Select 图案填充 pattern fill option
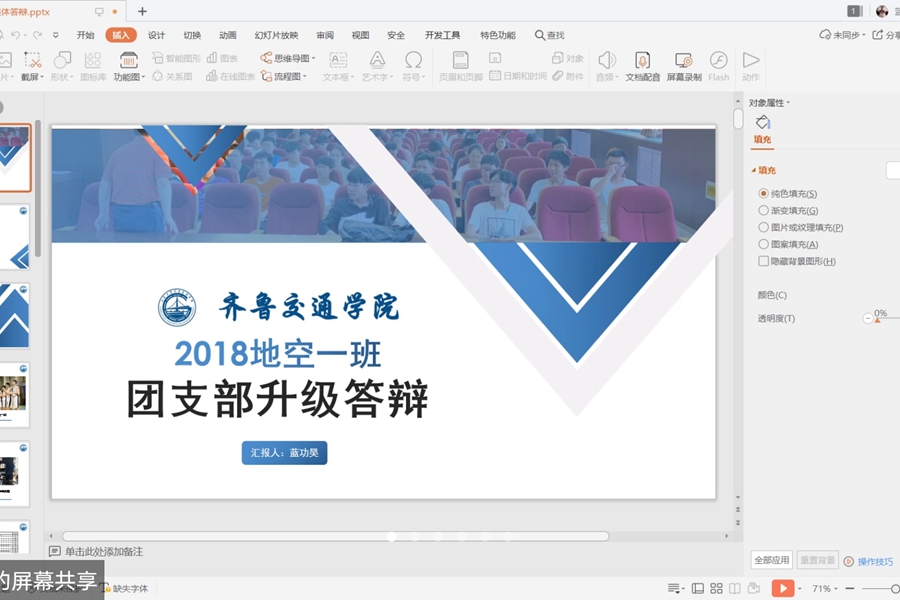The image size is (900, 600). click(x=763, y=244)
